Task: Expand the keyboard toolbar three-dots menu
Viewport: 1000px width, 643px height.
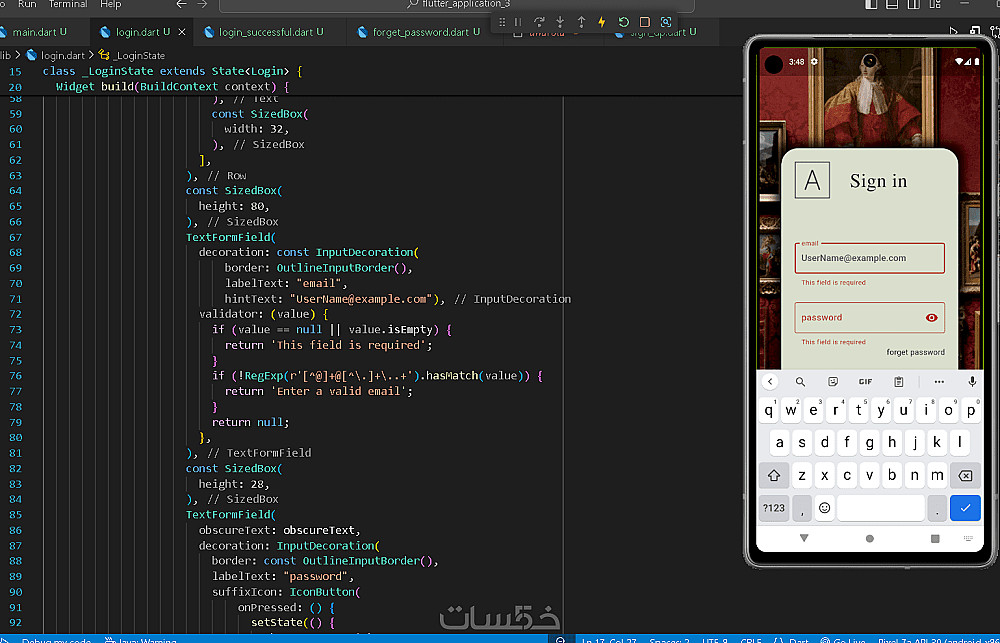Action: (x=938, y=382)
